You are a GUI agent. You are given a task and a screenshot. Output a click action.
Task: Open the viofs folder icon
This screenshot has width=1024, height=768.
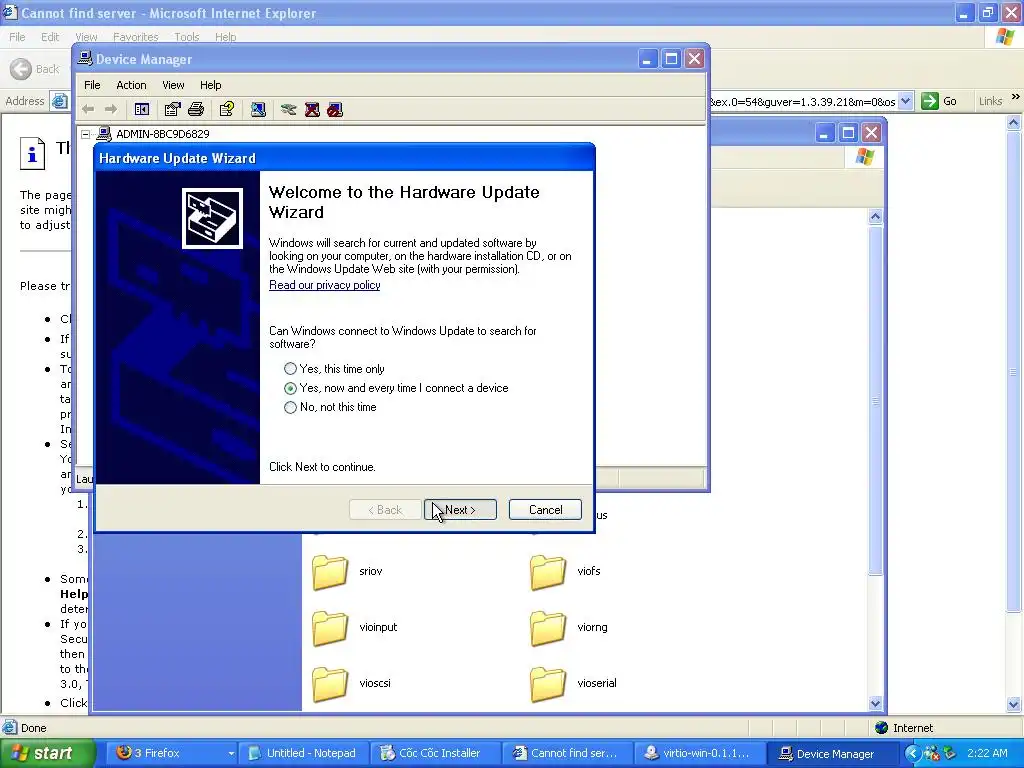tap(547, 572)
